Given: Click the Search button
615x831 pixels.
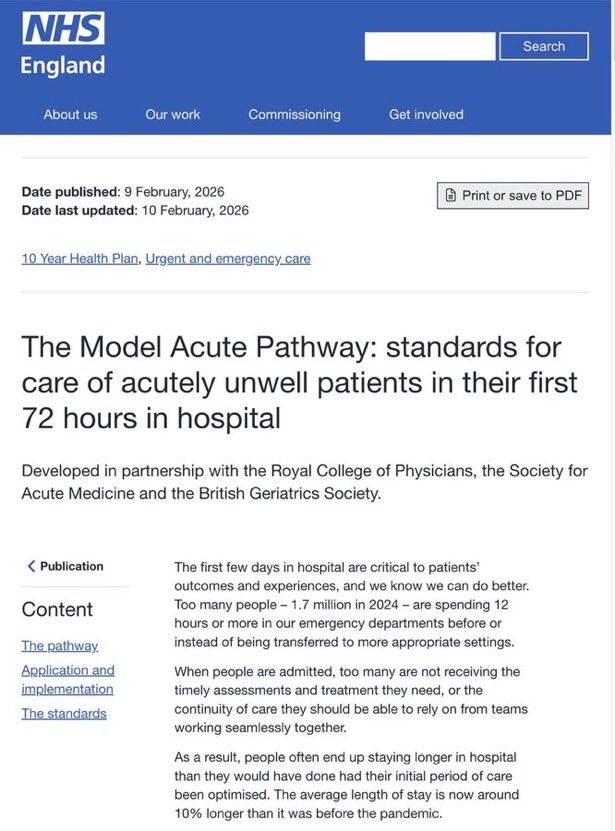Looking at the screenshot, I should (x=544, y=46).
